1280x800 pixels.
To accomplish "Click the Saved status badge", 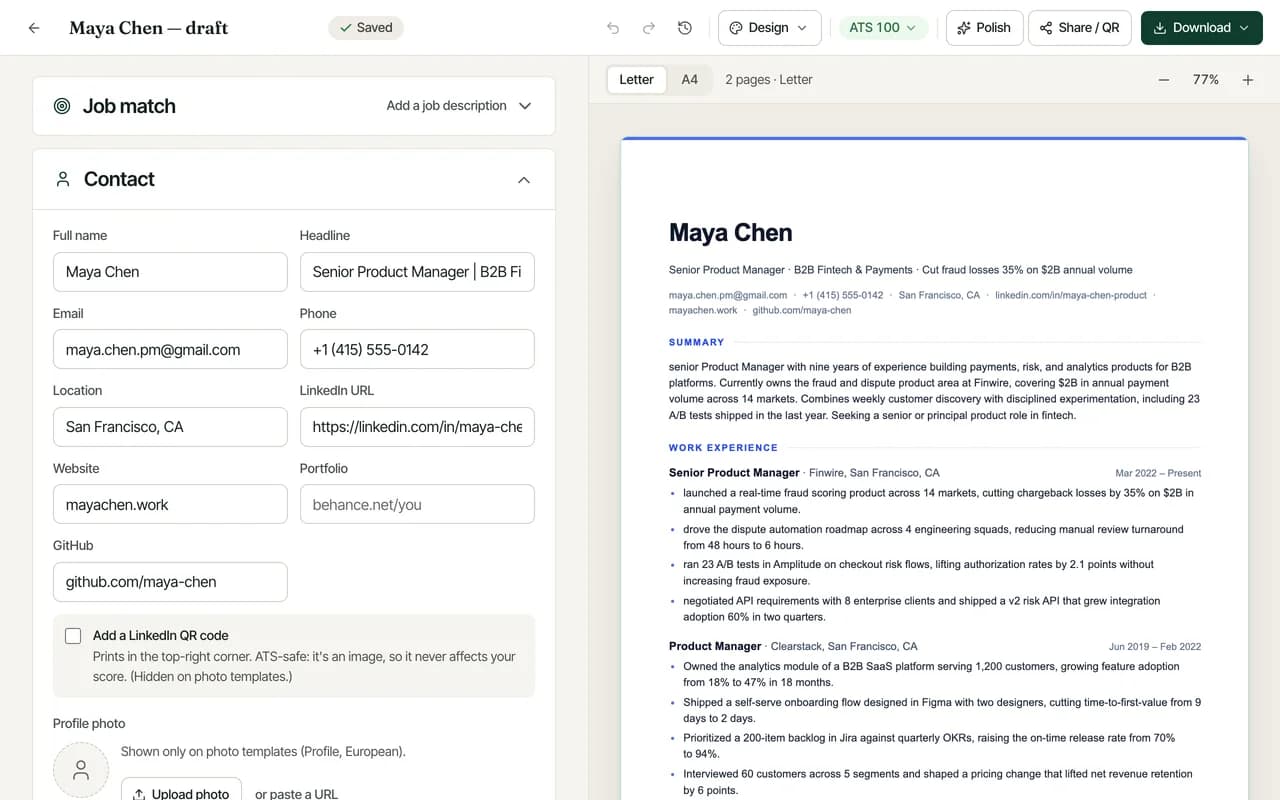I will tap(366, 28).
